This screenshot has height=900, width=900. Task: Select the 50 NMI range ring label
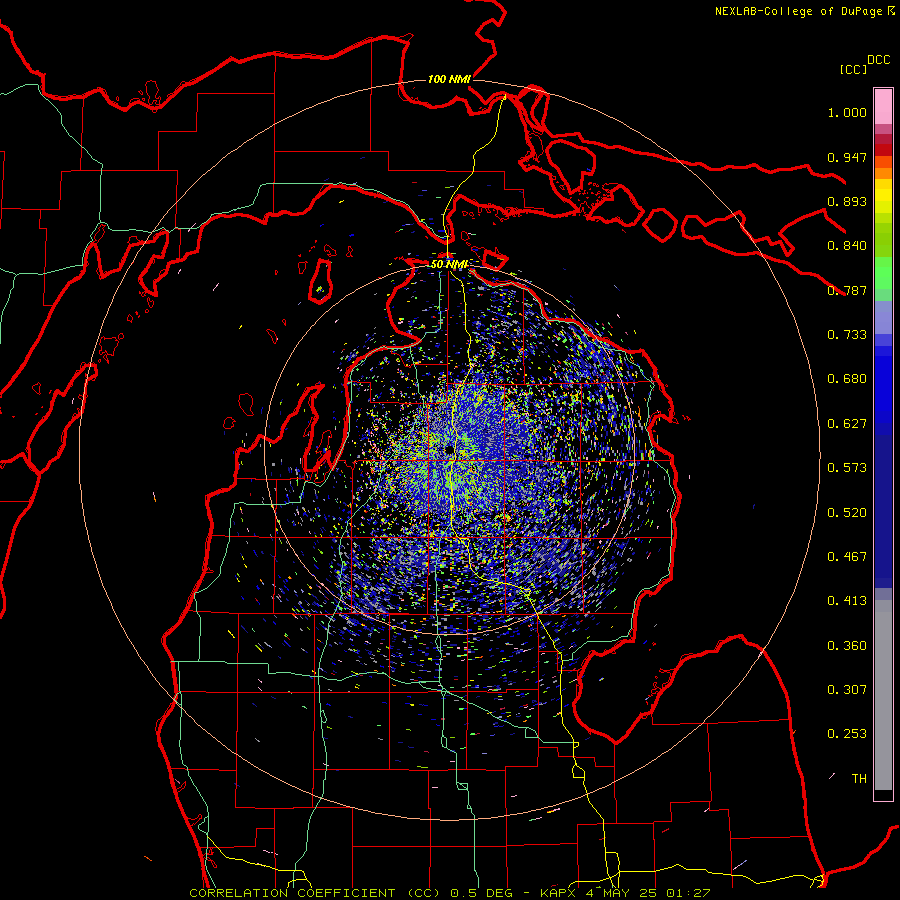click(x=449, y=264)
